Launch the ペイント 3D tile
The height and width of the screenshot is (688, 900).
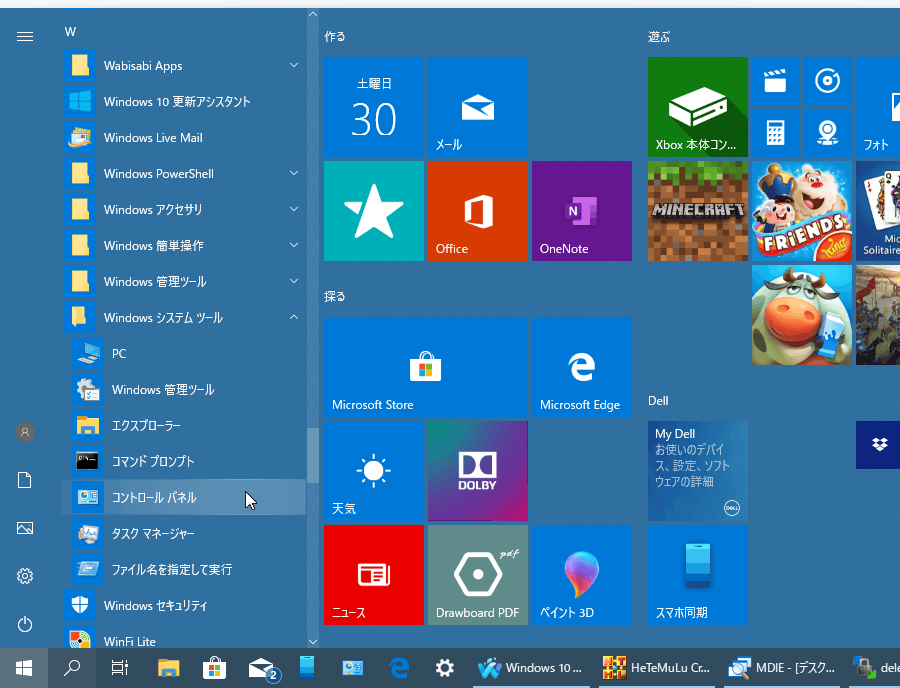click(581, 574)
